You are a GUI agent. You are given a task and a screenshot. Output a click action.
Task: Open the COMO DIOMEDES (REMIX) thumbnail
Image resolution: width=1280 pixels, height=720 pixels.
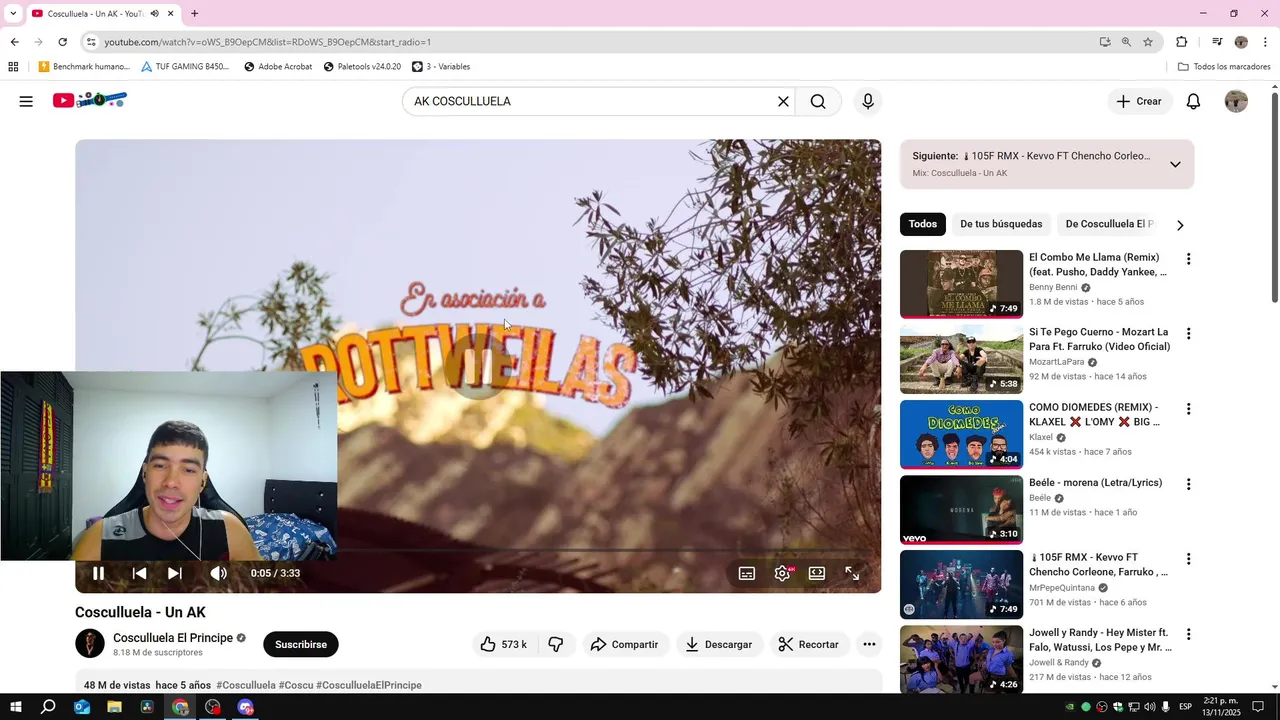961,434
